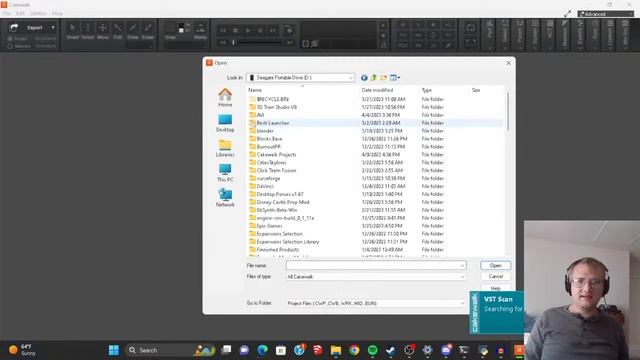Open Microsoft Edge from the taskbar
The height and width of the screenshot is (360, 640).
coord(262,350)
